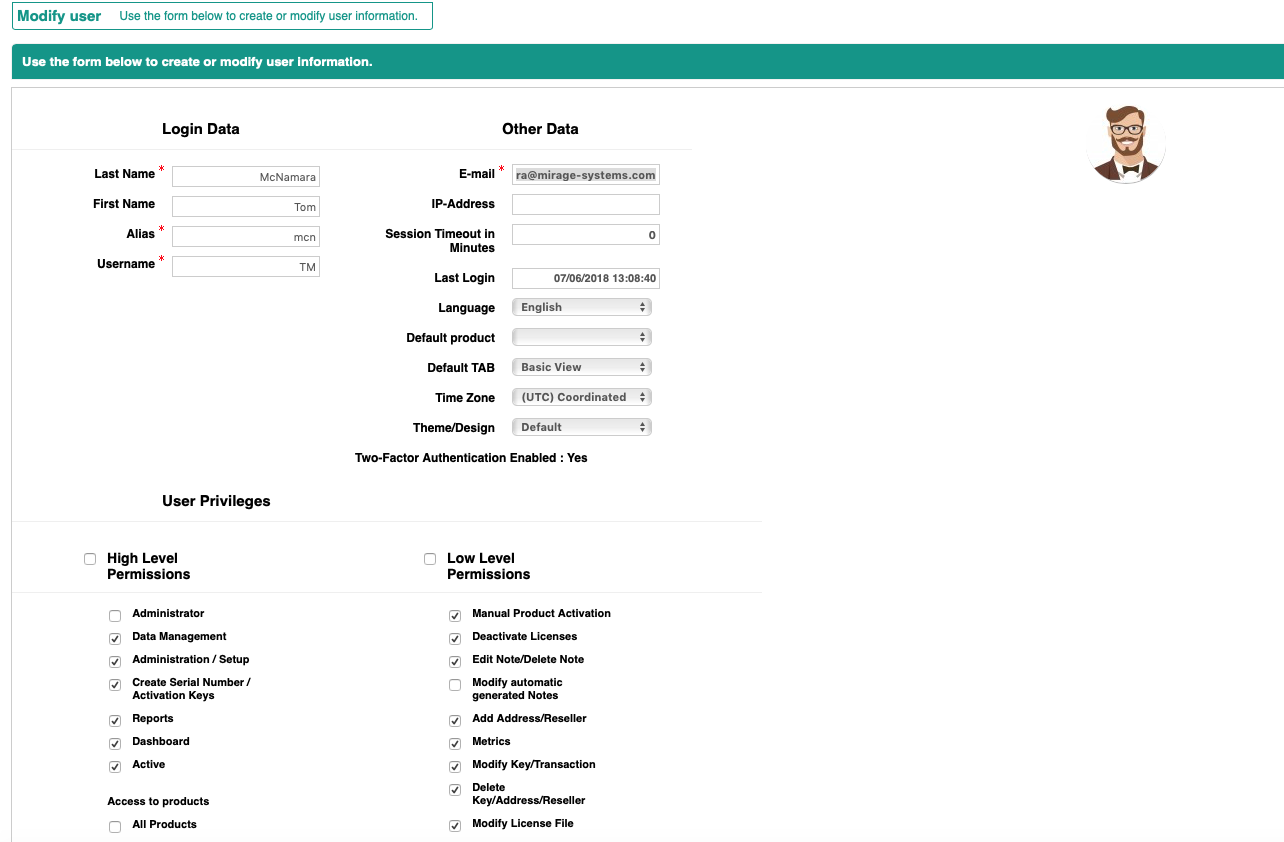Choose a Theme/Design from the dropdown
This screenshot has height=842, width=1284.
pyautogui.click(x=581, y=427)
